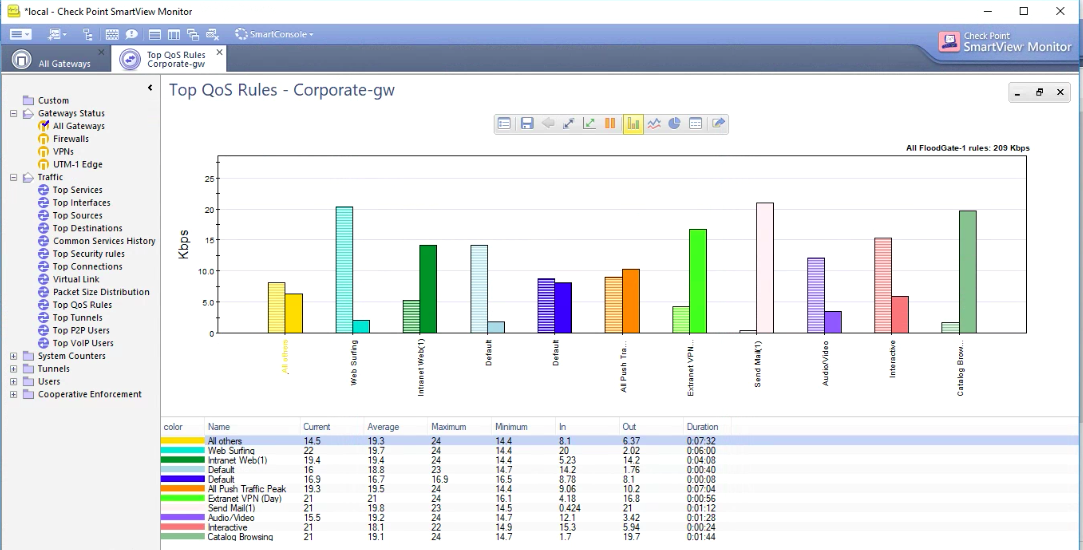
Task: Sort table by Current column header
Action: (332, 427)
